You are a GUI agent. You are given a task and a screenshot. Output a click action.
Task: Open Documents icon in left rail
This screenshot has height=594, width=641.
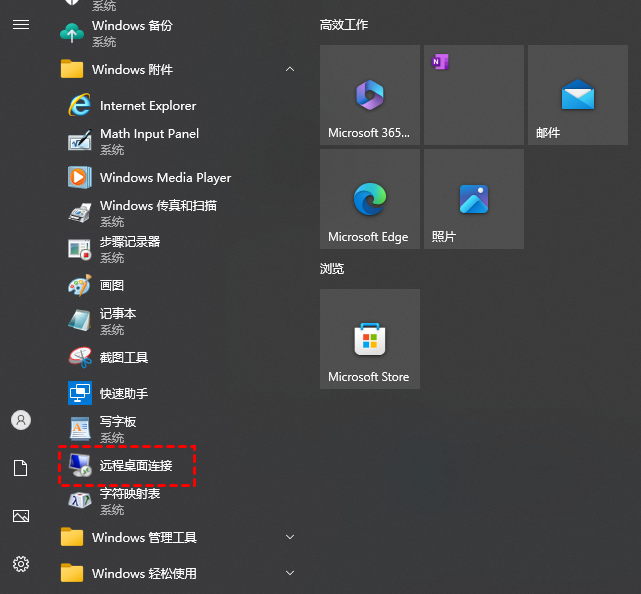(x=21, y=468)
